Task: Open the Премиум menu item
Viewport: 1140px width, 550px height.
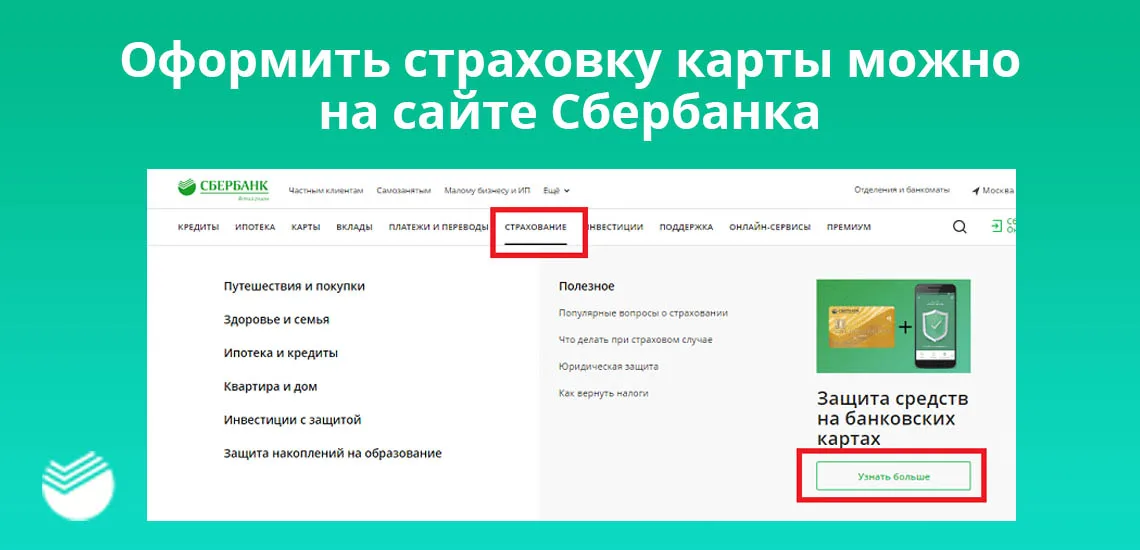Action: (x=848, y=227)
